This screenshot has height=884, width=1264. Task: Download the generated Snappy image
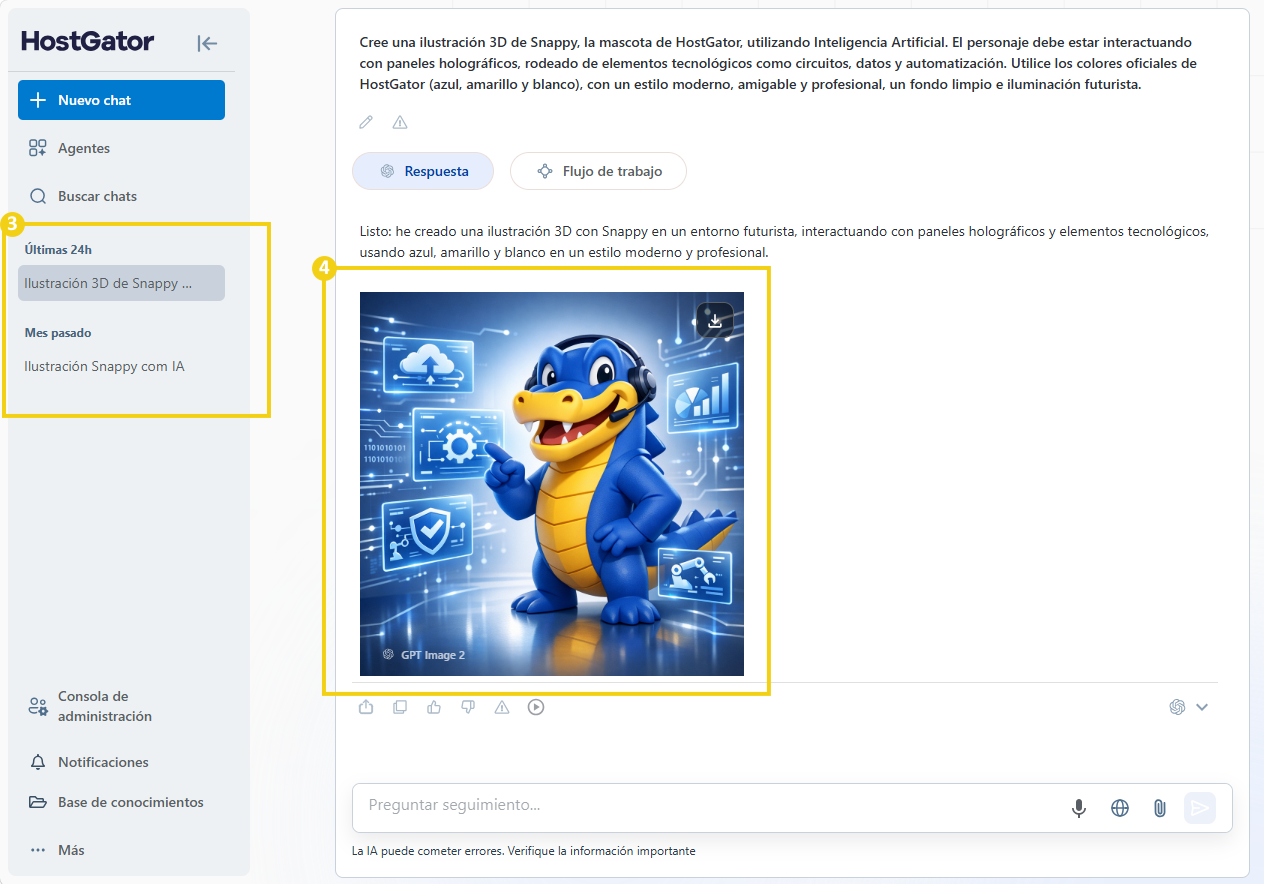click(x=715, y=321)
